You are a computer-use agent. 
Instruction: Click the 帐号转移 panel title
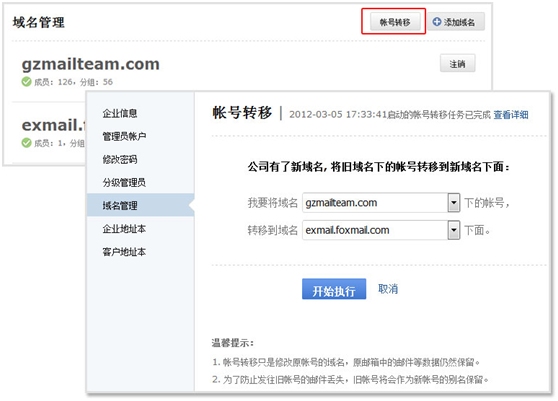(x=242, y=113)
